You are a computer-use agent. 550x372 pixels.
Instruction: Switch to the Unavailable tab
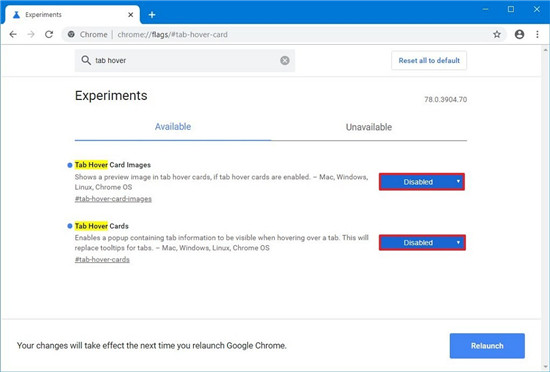pyautogui.click(x=369, y=127)
